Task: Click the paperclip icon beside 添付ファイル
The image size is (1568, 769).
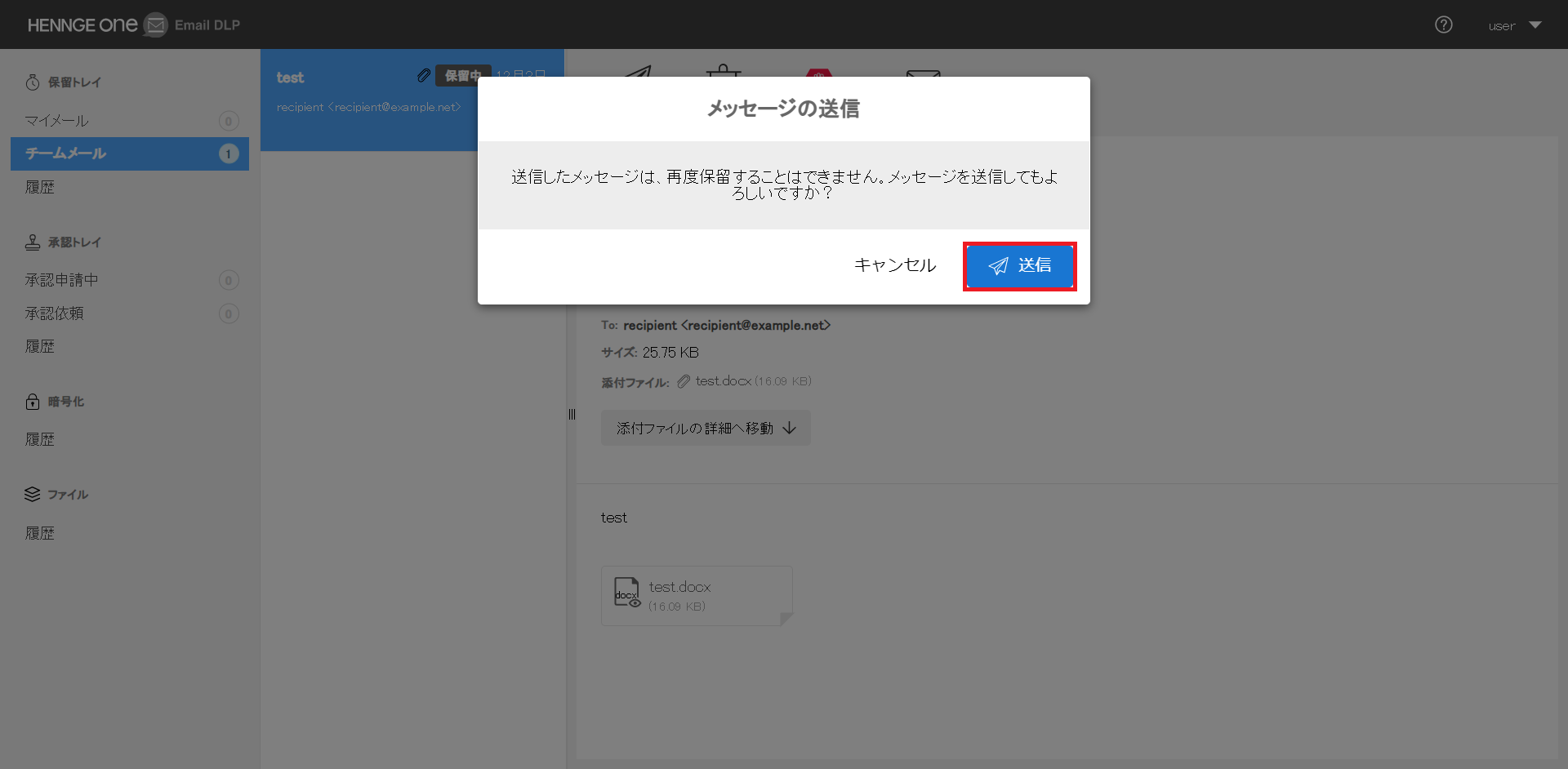Action: [684, 381]
